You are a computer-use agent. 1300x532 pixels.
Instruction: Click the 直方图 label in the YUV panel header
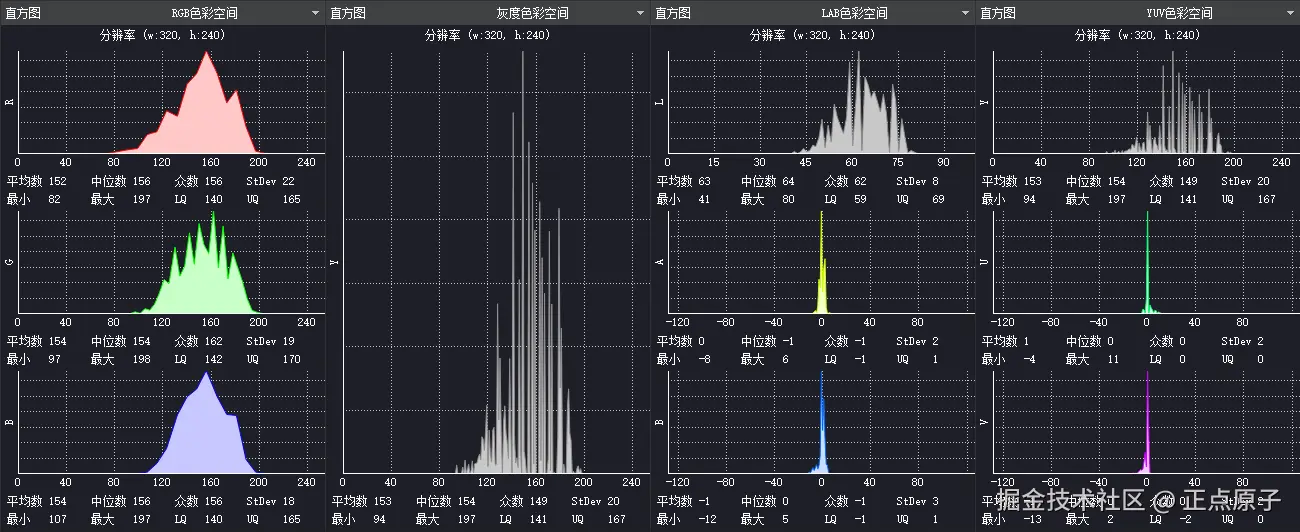[997, 13]
